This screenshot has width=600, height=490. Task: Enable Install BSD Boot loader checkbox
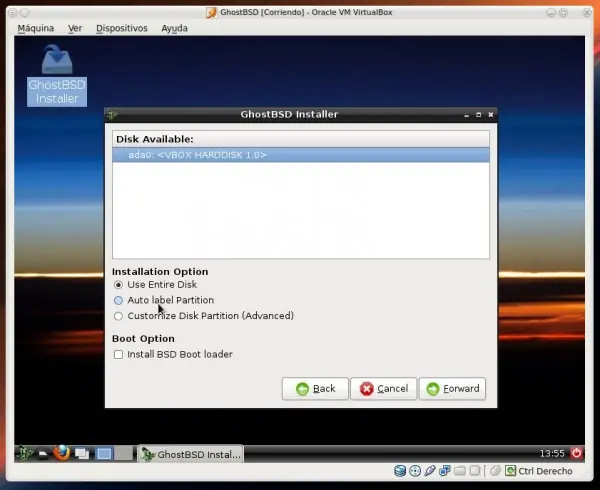[x=118, y=355]
